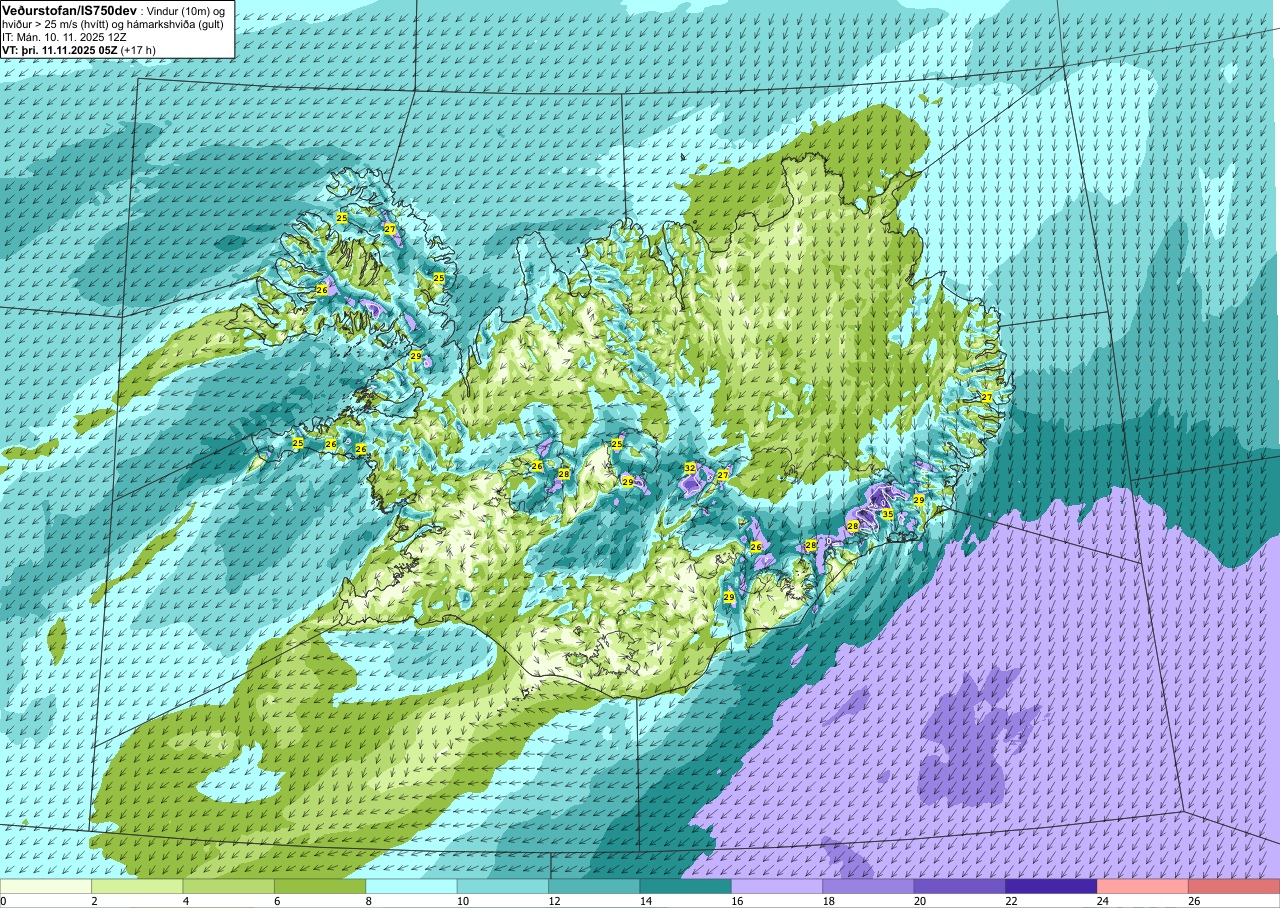Click the legend scale value 16
This screenshot has height=908, width=1280.
click(x=737, y=901)
